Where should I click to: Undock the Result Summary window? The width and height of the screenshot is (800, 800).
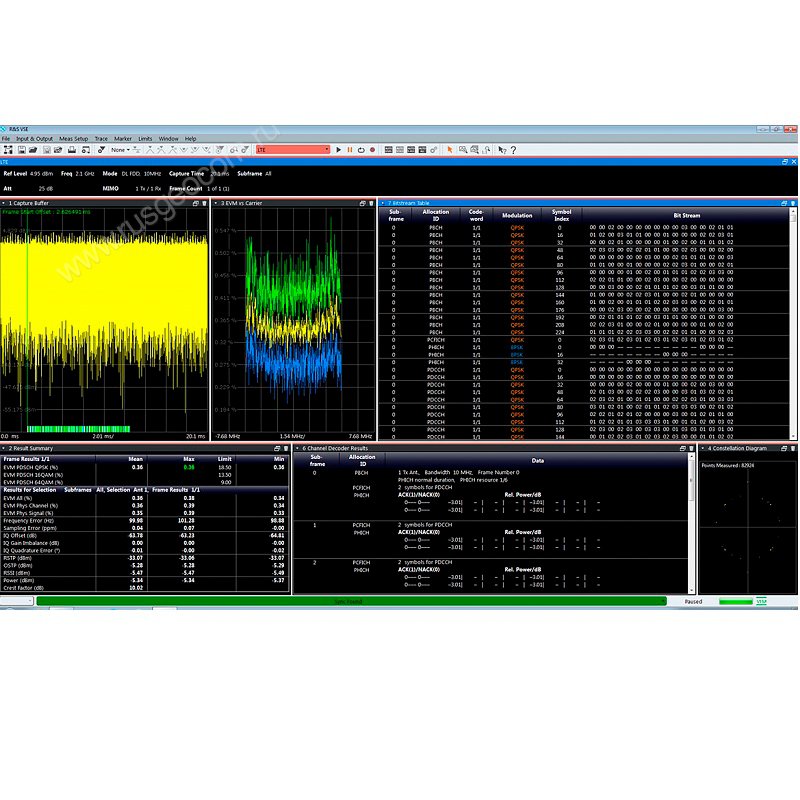pyautogui.click(x=277, y=448)
